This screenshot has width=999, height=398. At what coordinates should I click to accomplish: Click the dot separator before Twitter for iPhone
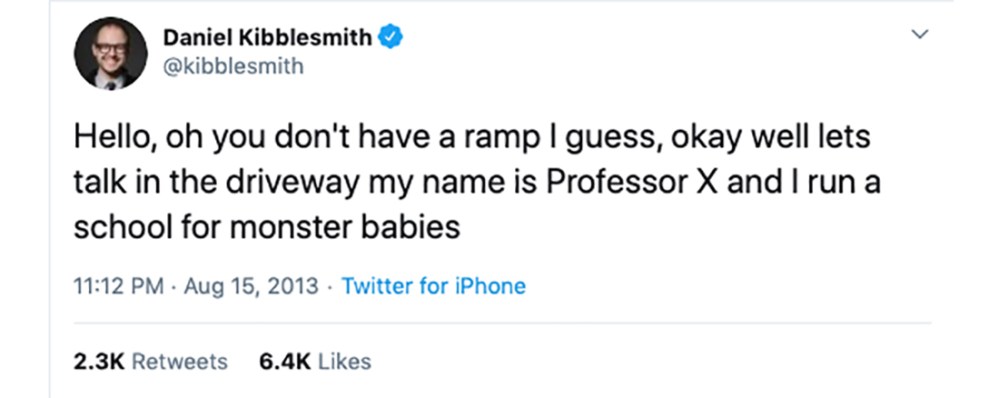point(330,287)
